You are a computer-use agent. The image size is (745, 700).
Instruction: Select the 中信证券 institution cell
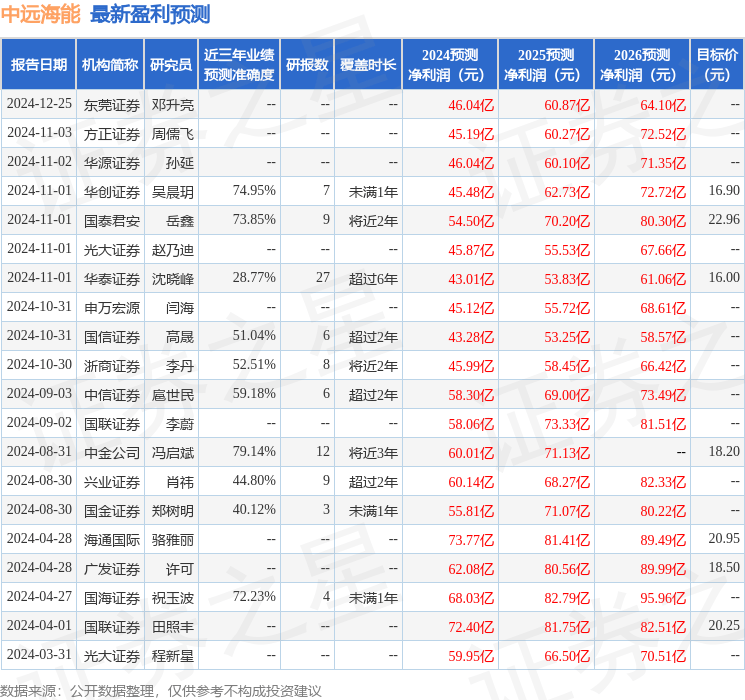point(112,395)
